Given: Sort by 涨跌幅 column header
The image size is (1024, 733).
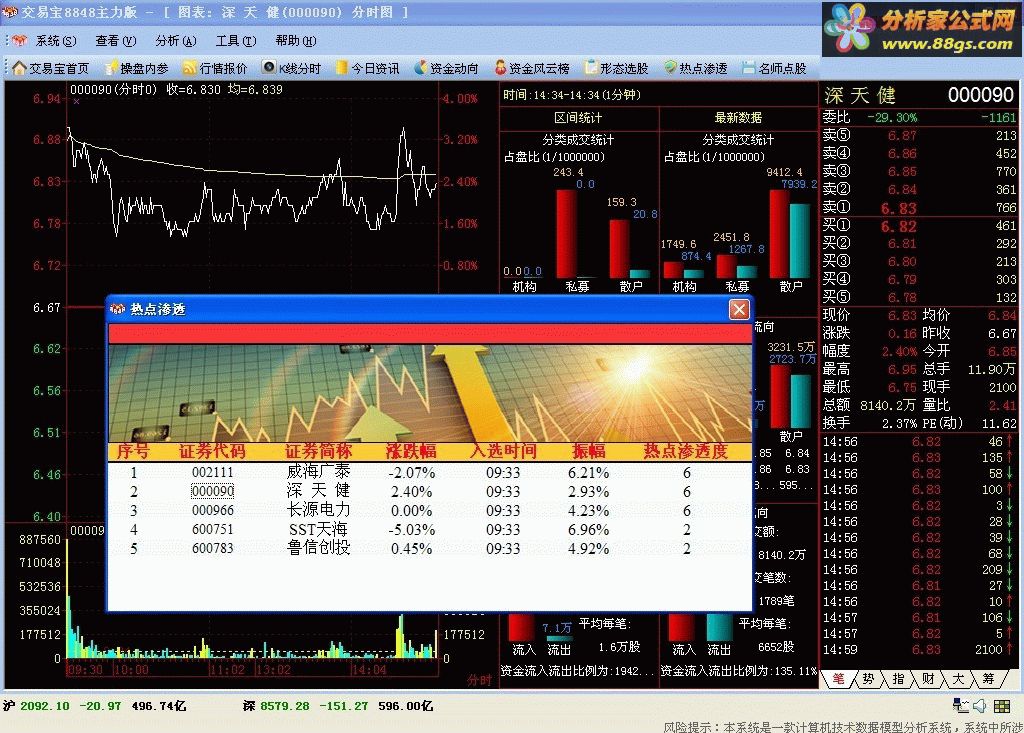Looking at the screenshot, I should pos(411,451).
